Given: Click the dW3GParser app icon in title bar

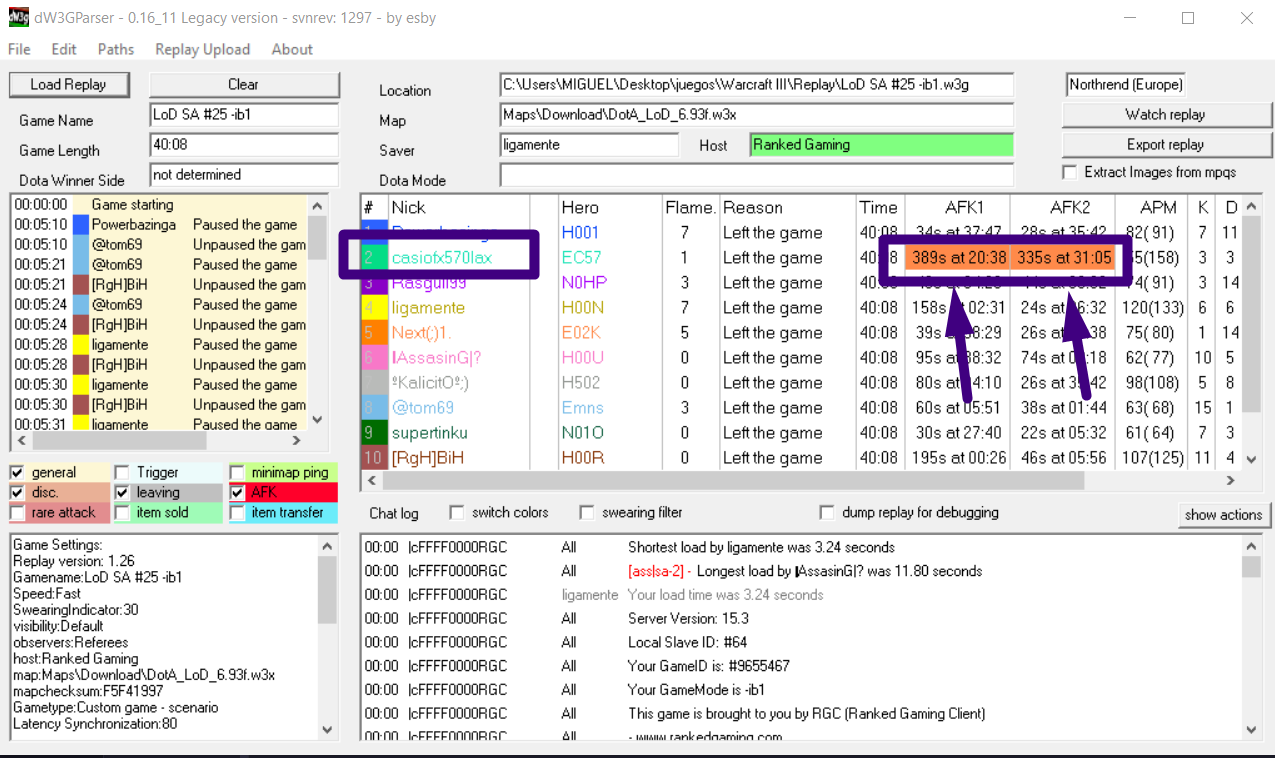Looking at the screenshot, I should point(20,18).
